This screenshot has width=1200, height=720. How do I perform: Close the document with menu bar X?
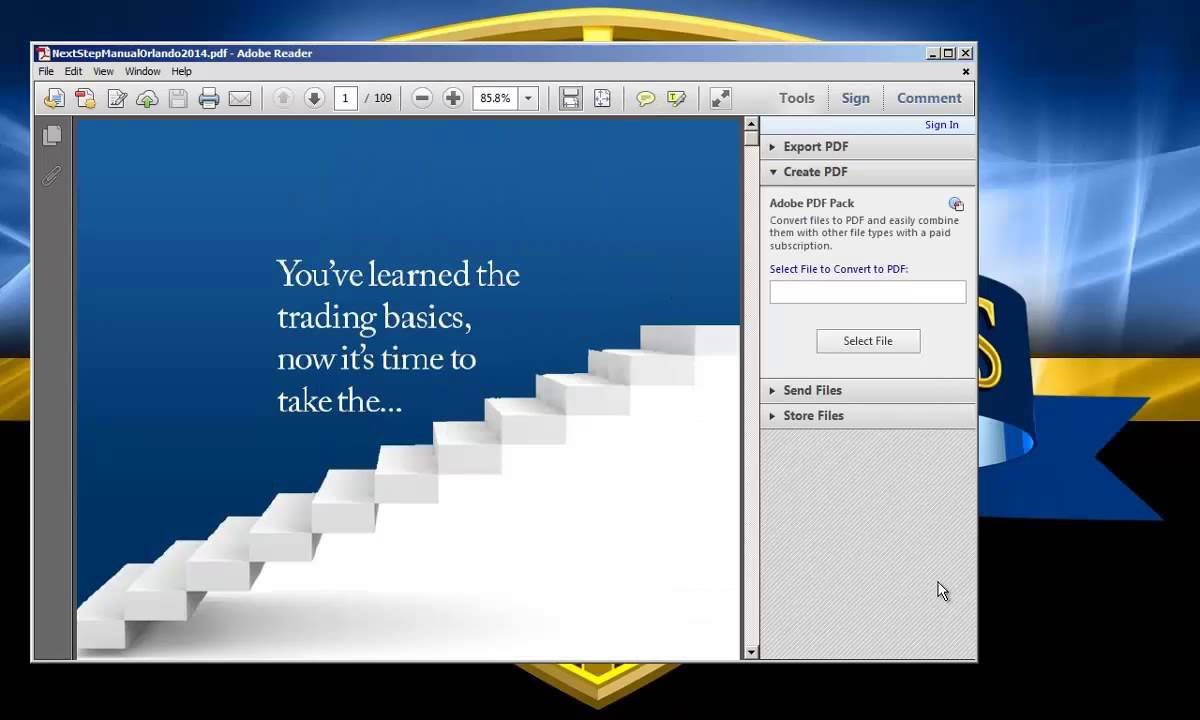966,72
